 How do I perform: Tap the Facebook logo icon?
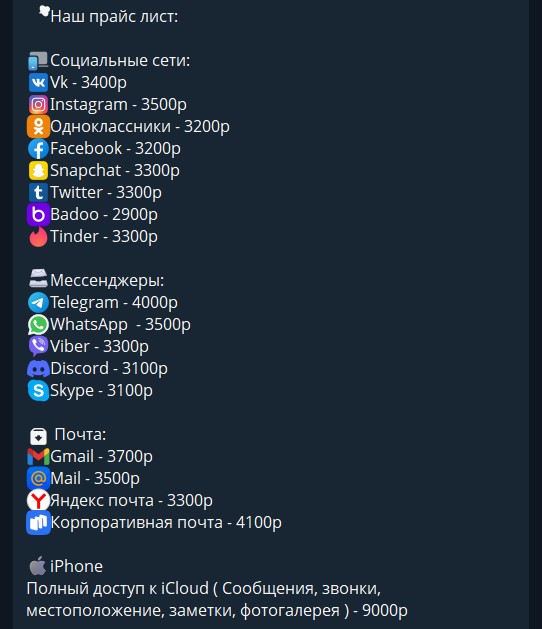[x=38, y=149]
